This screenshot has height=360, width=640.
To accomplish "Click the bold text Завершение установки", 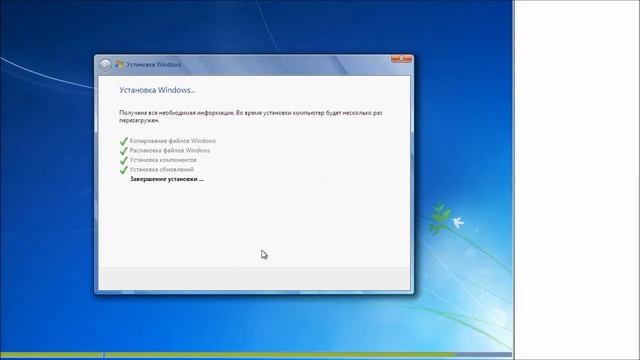I will 167,179.
